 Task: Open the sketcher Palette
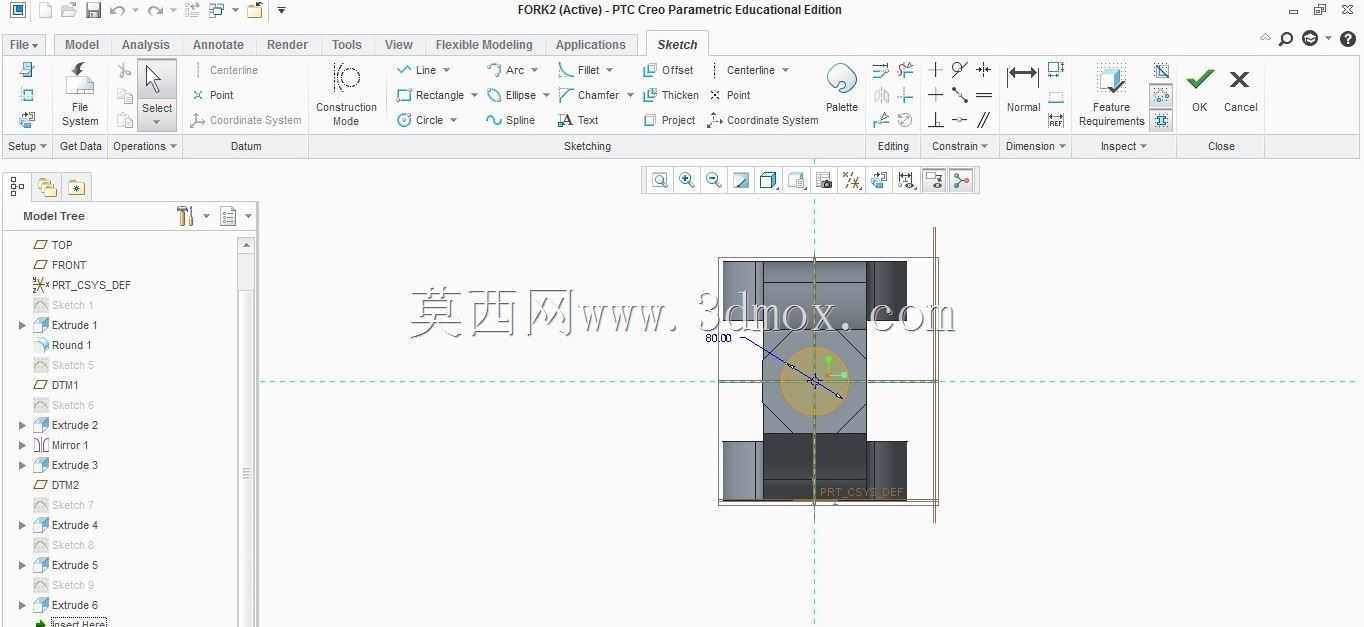[842, 88]
